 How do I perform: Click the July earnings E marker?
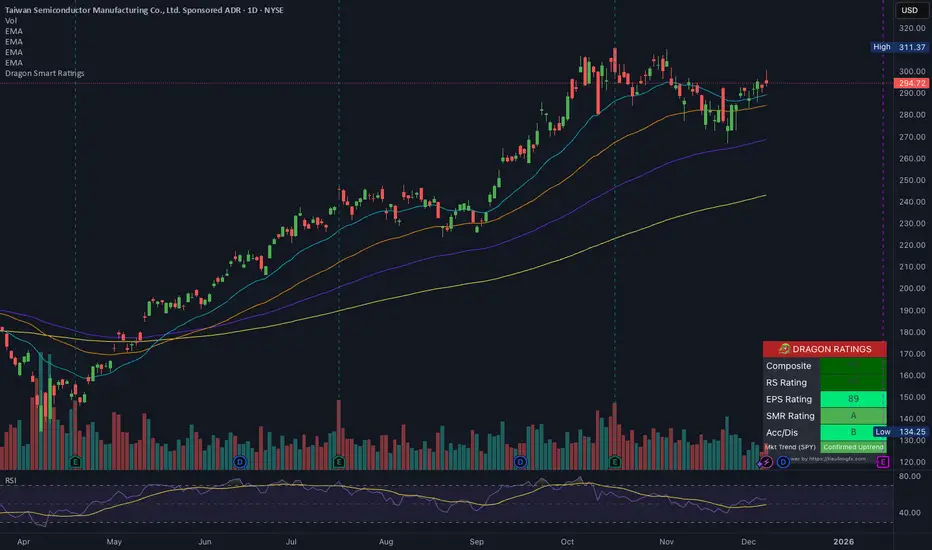339,461
